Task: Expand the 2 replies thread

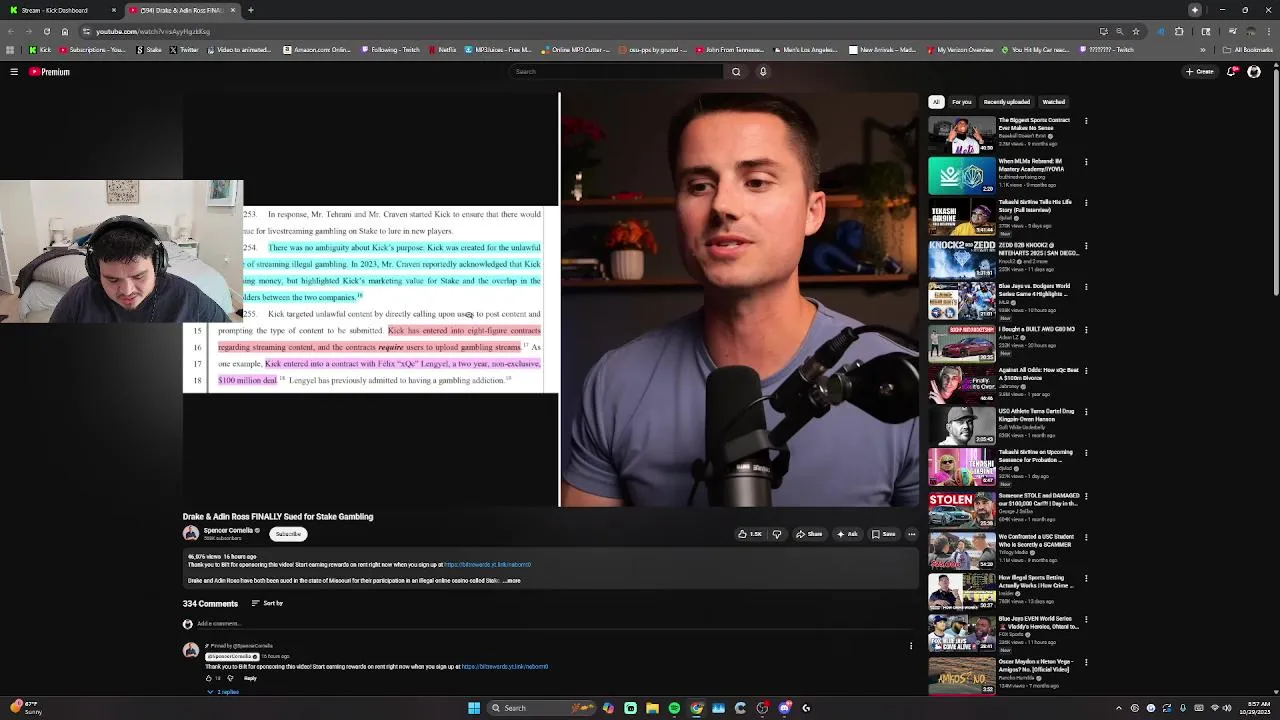Action: [x=224, y=692]
